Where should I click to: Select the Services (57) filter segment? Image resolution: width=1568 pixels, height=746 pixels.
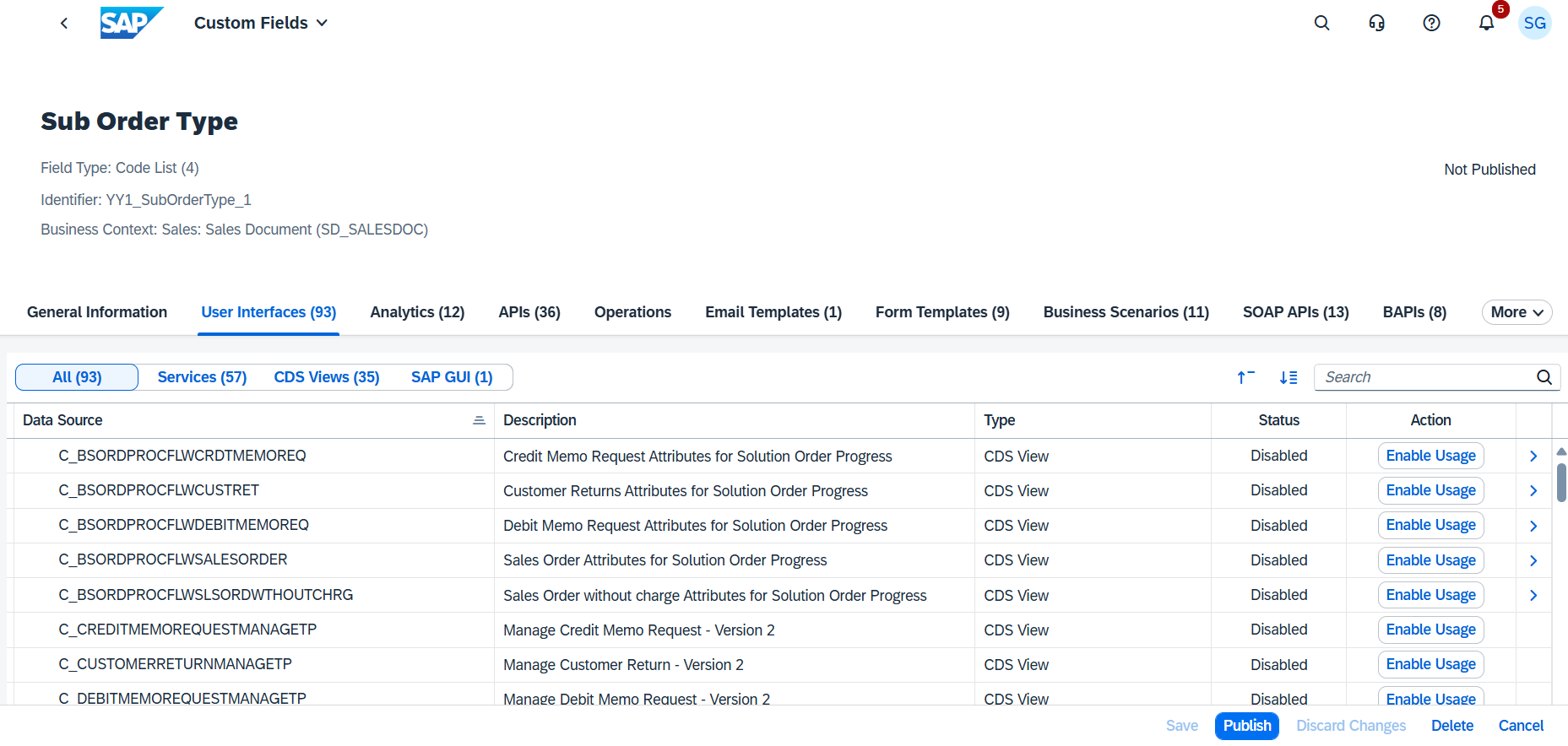coord(202,377)
